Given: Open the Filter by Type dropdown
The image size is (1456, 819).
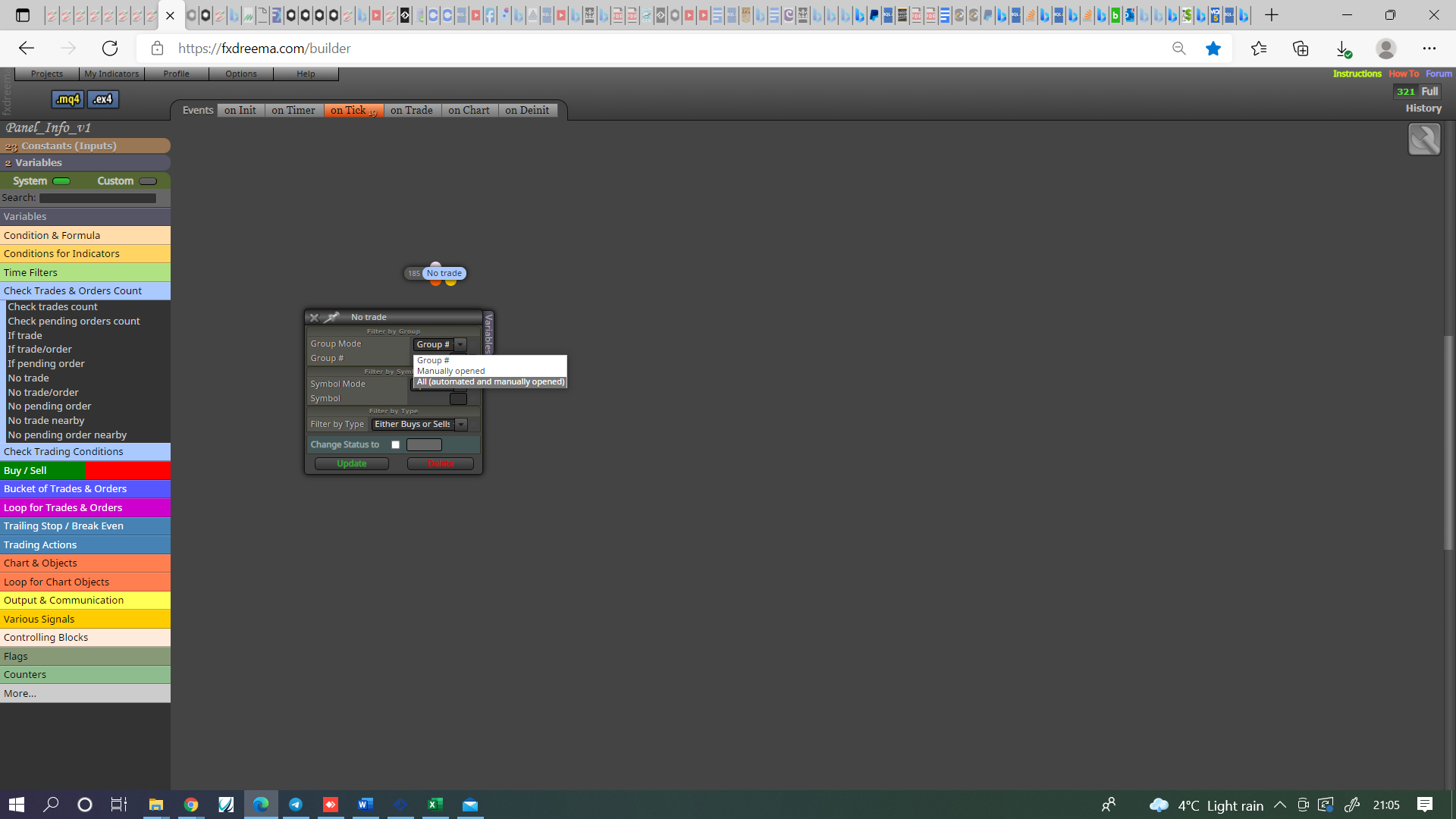Looking at the screenshot, I should [x=419, y=425].
